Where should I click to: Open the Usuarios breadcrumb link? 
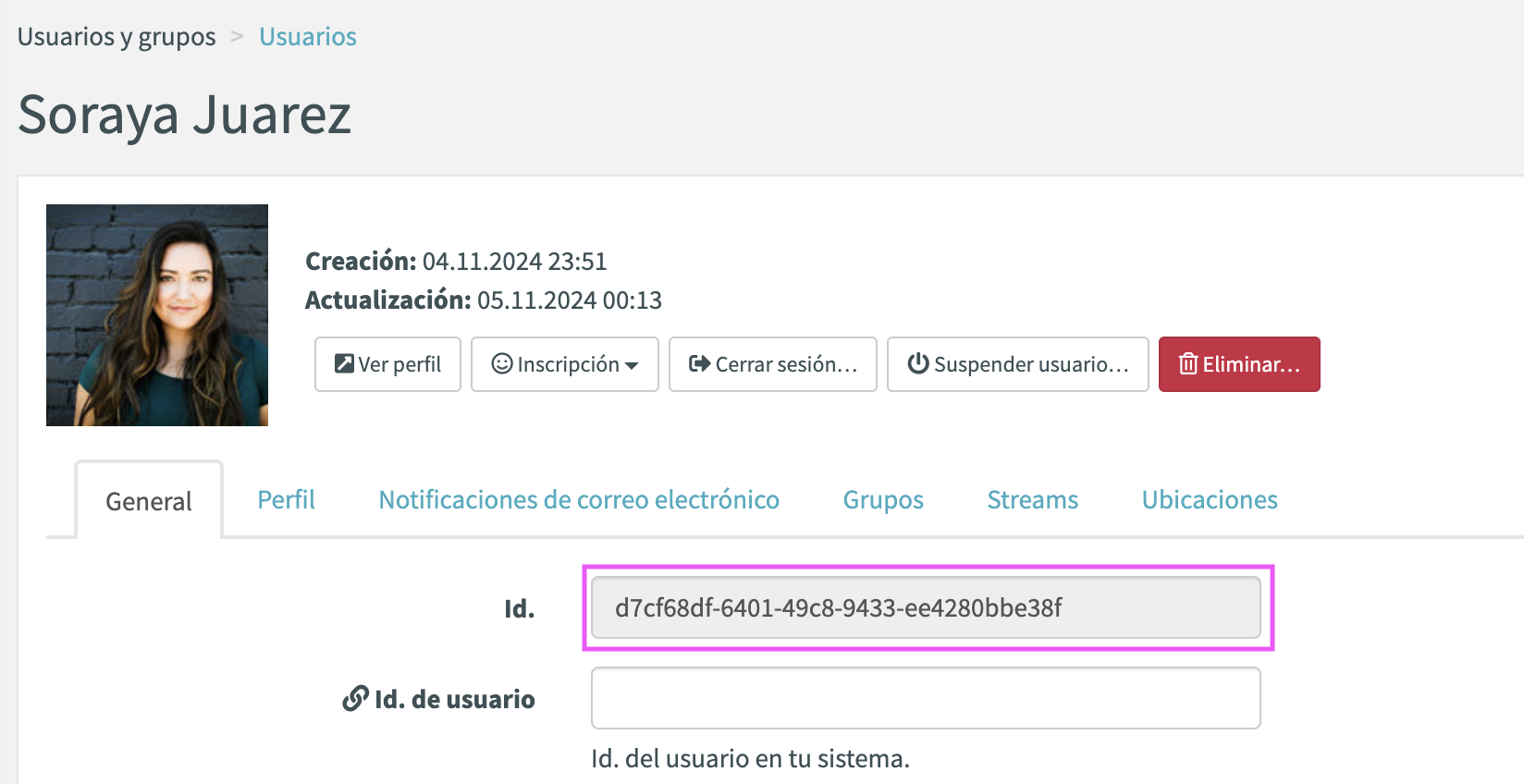(307, 37)
